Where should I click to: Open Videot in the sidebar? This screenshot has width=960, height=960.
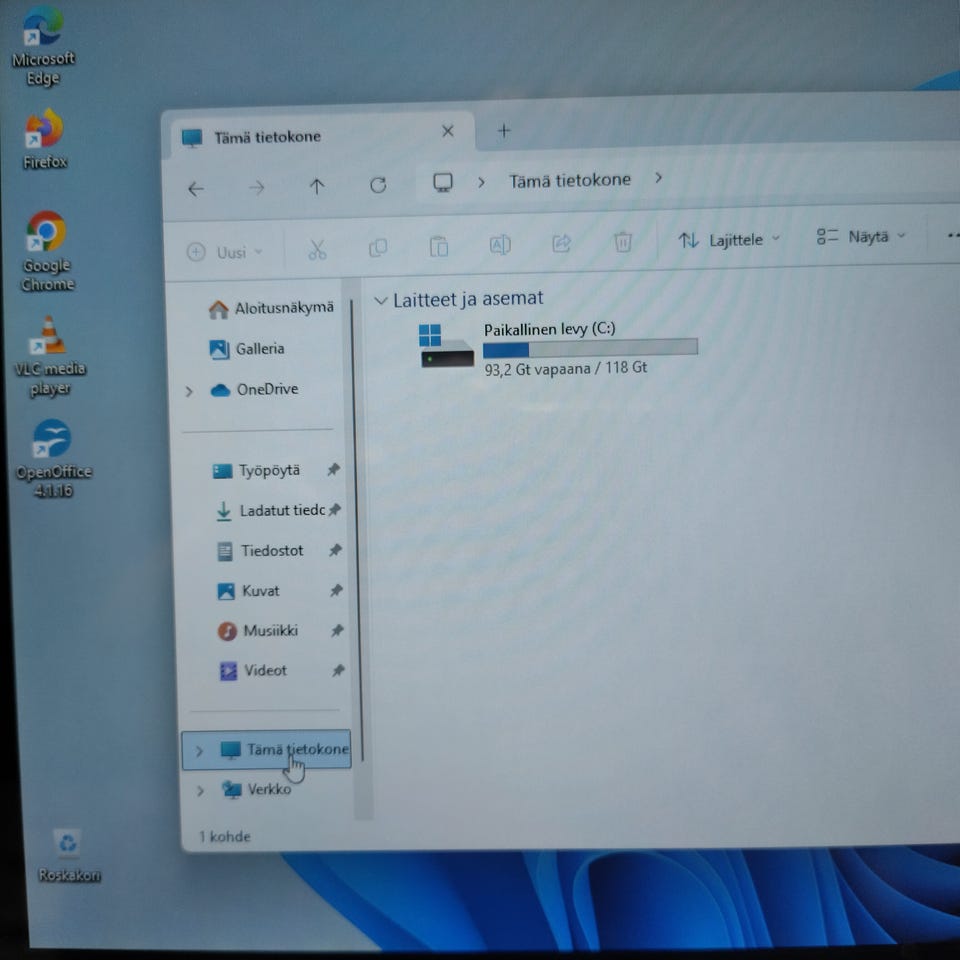tap(253, 670)
